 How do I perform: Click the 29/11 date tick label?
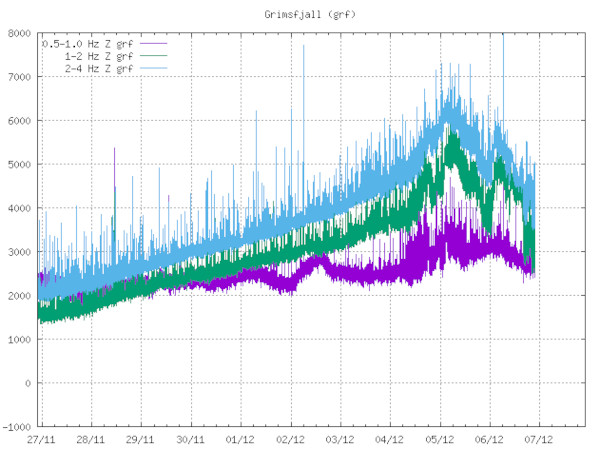pos(141,438)
